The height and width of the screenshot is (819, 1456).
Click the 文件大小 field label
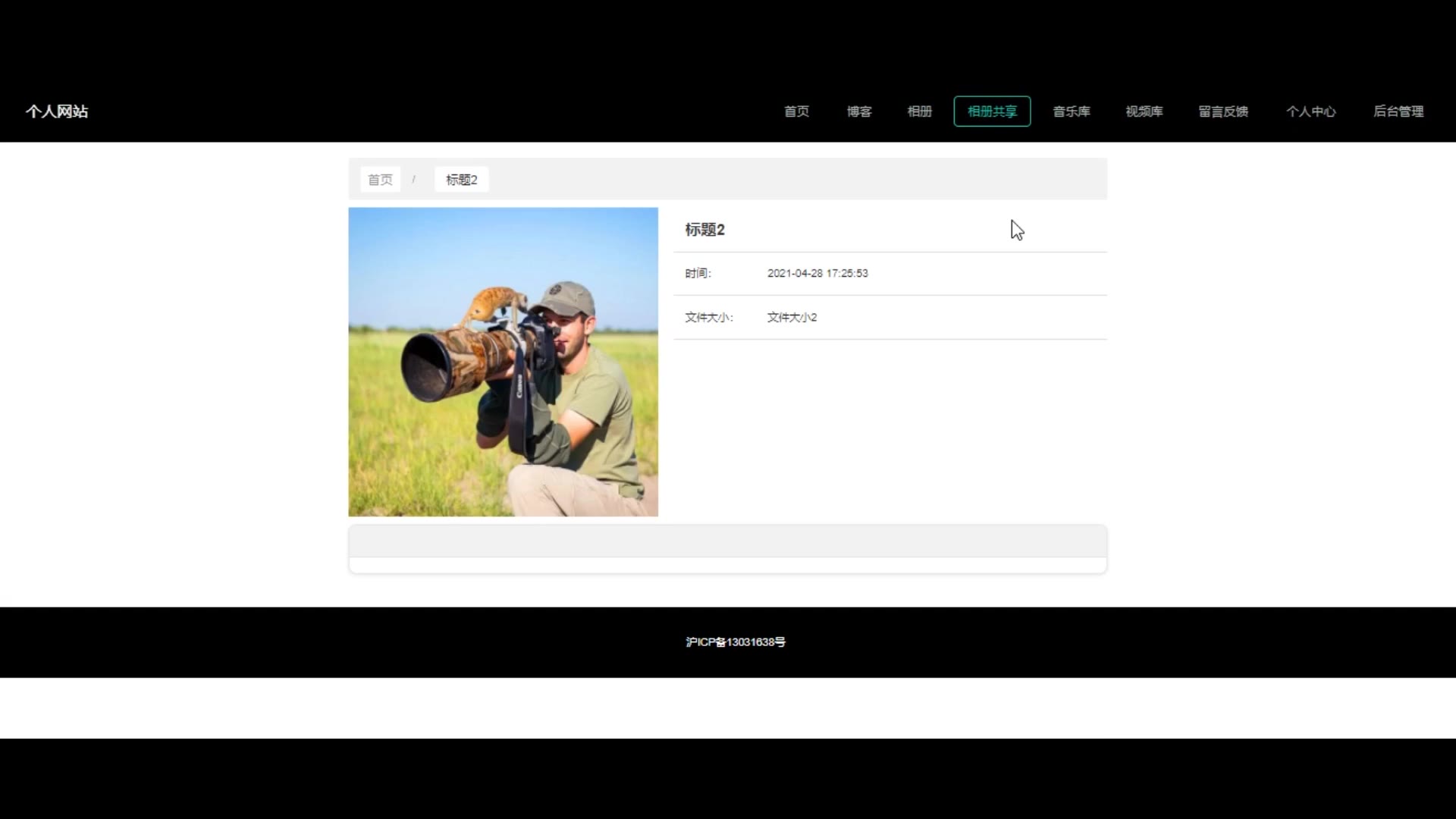tap(708, 317)
